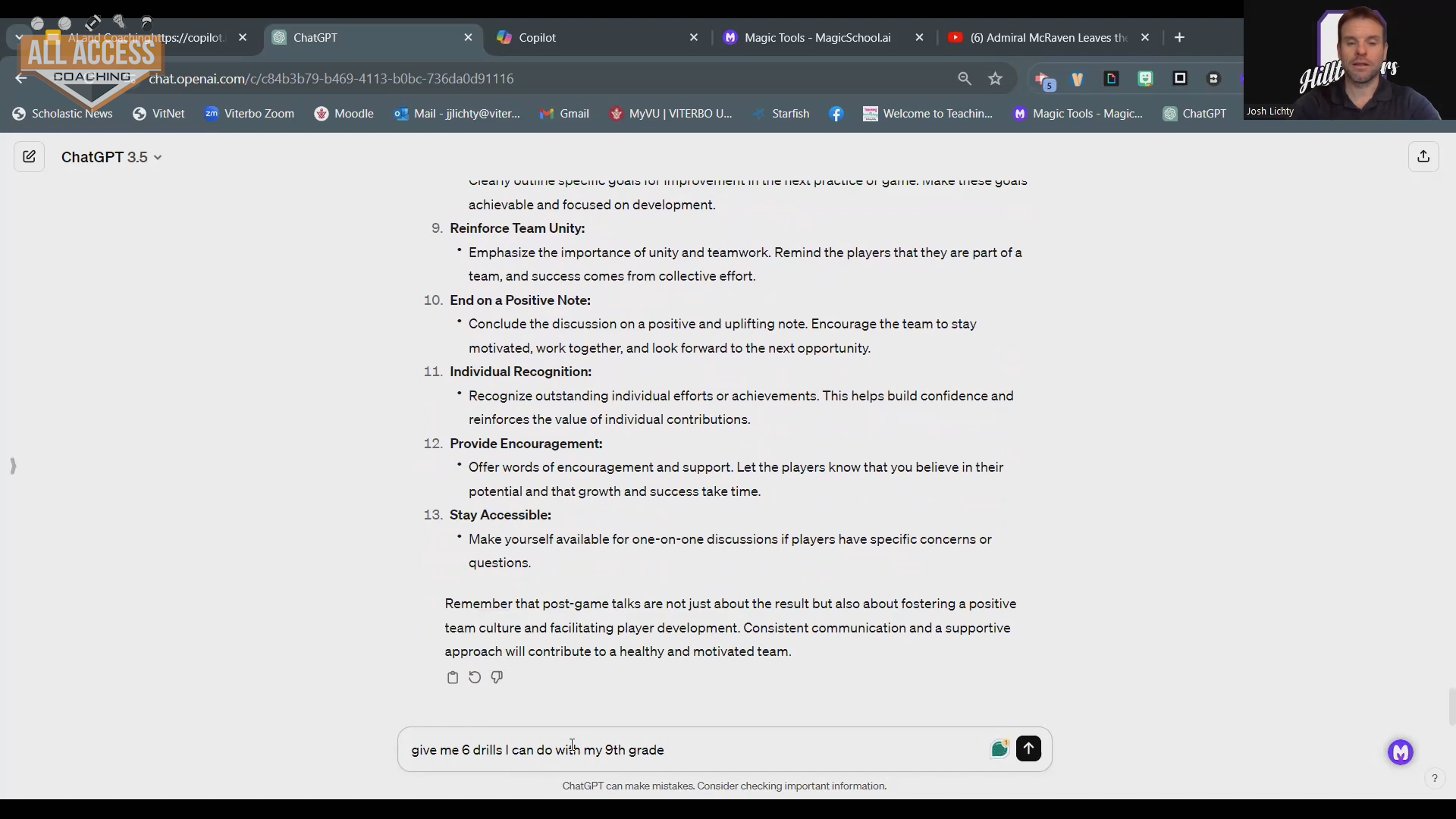Click the dark square extension icon with colored D
This screenshot has width=1456, height=819.
click(x=1111, y=78)
